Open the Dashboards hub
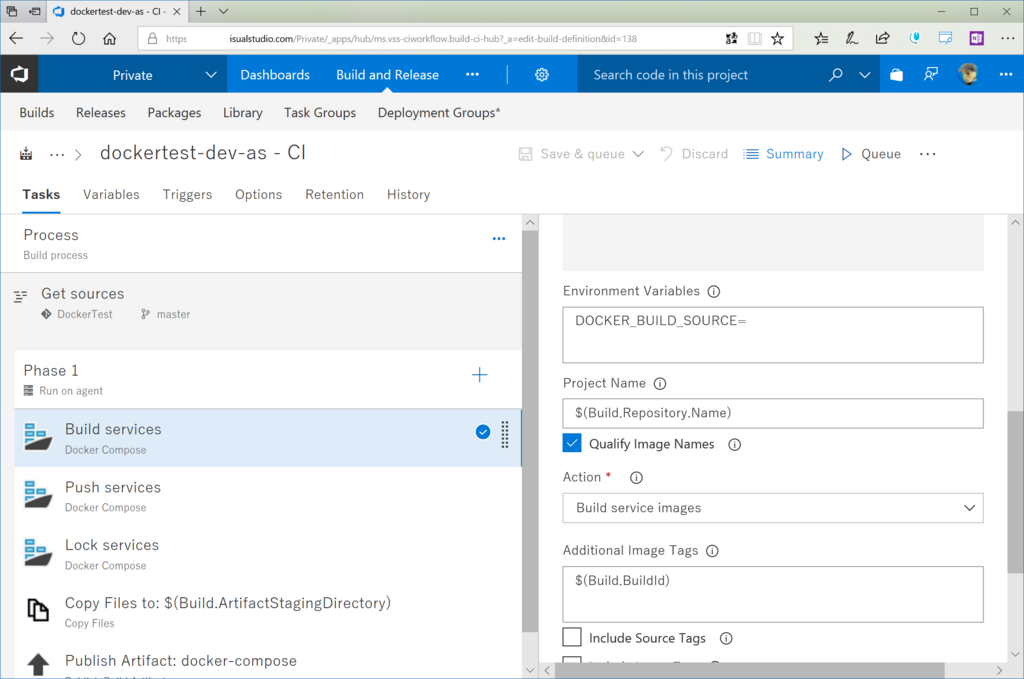 tap(275, 74)
